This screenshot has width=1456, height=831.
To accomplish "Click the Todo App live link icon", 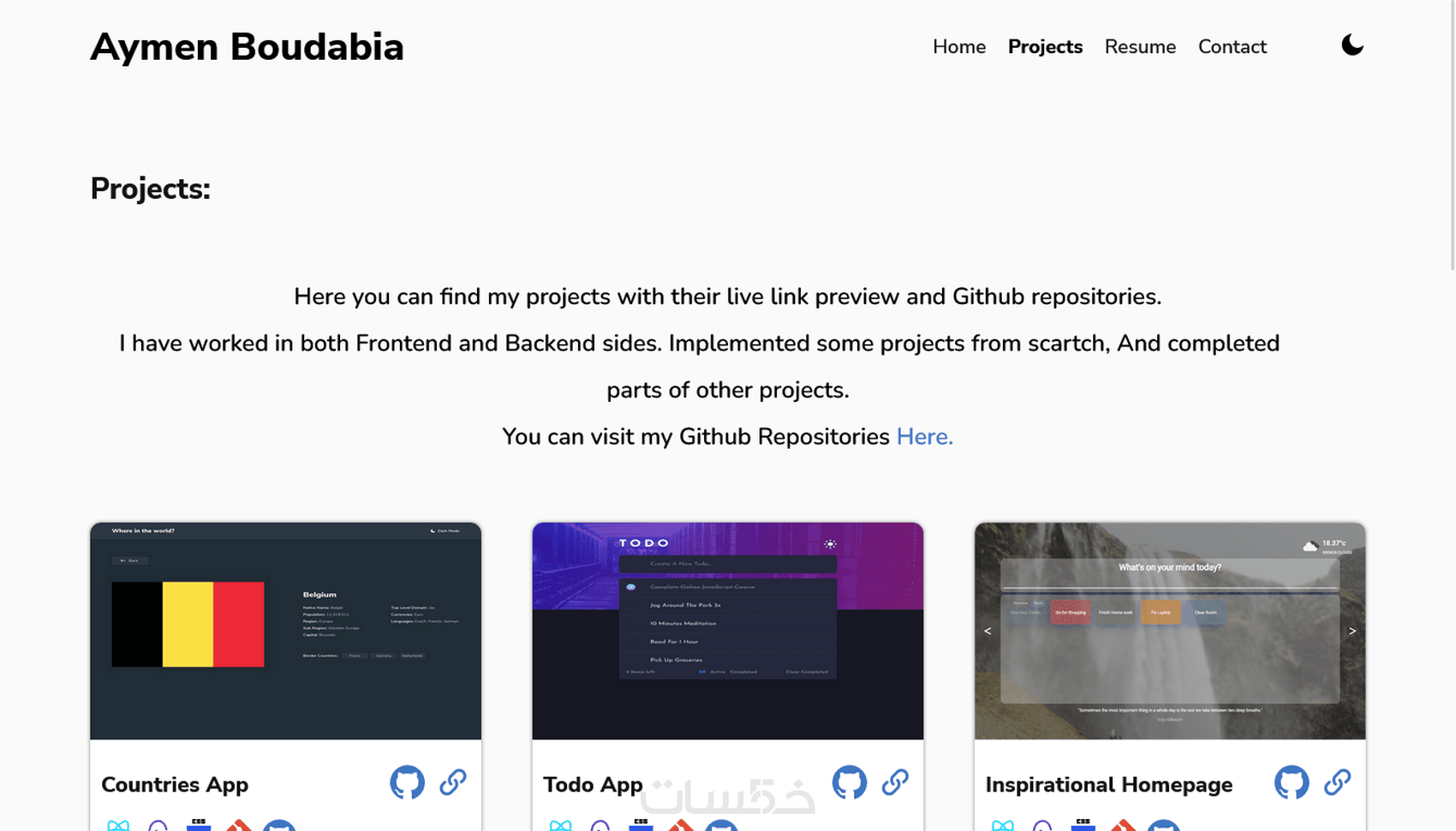I will pos(895,782).
